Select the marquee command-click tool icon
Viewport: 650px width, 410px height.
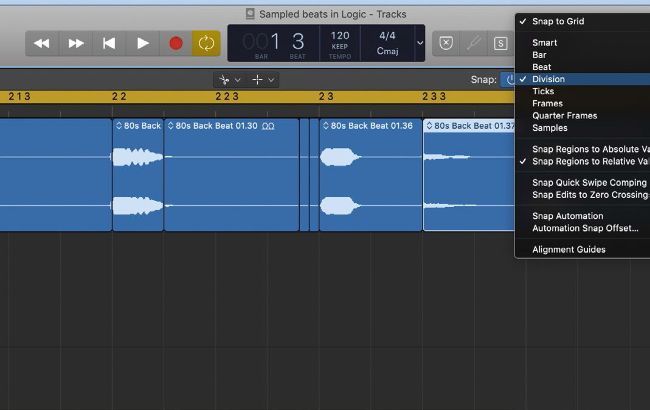257,80
